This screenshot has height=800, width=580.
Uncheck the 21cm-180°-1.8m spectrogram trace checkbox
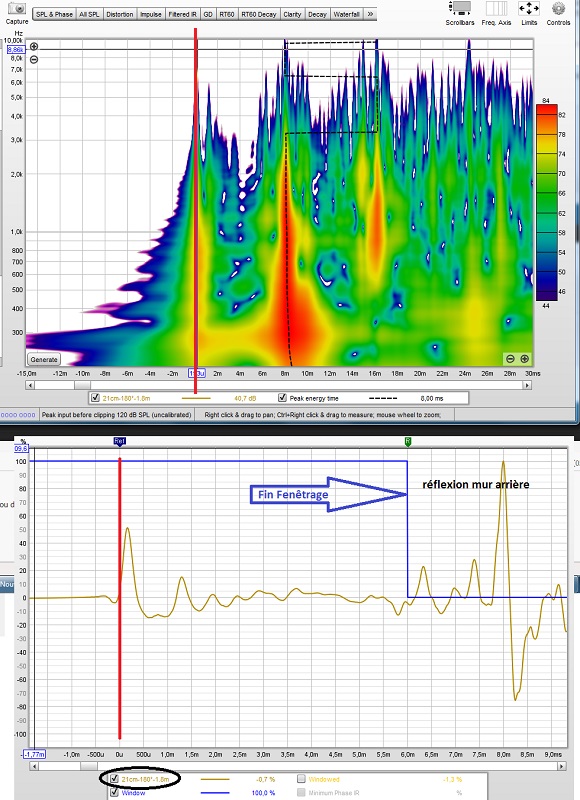95,398
